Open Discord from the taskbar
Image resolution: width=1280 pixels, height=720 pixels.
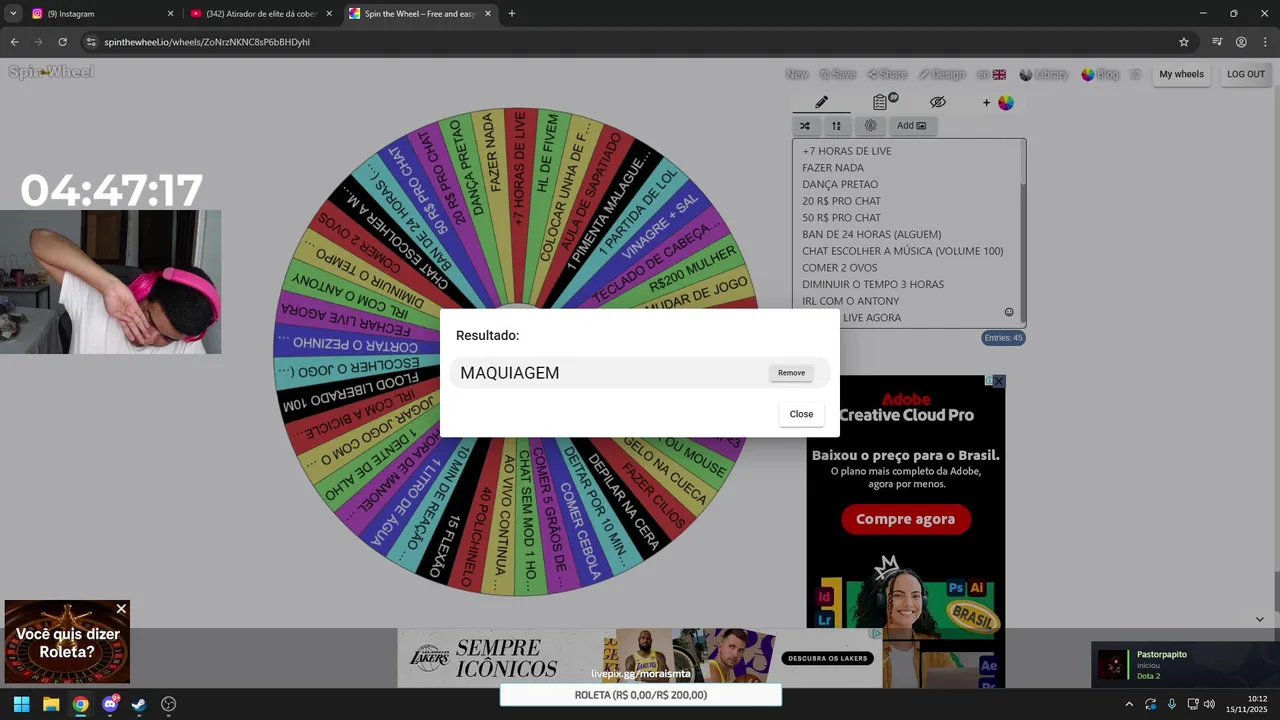[x=110, y=704]
